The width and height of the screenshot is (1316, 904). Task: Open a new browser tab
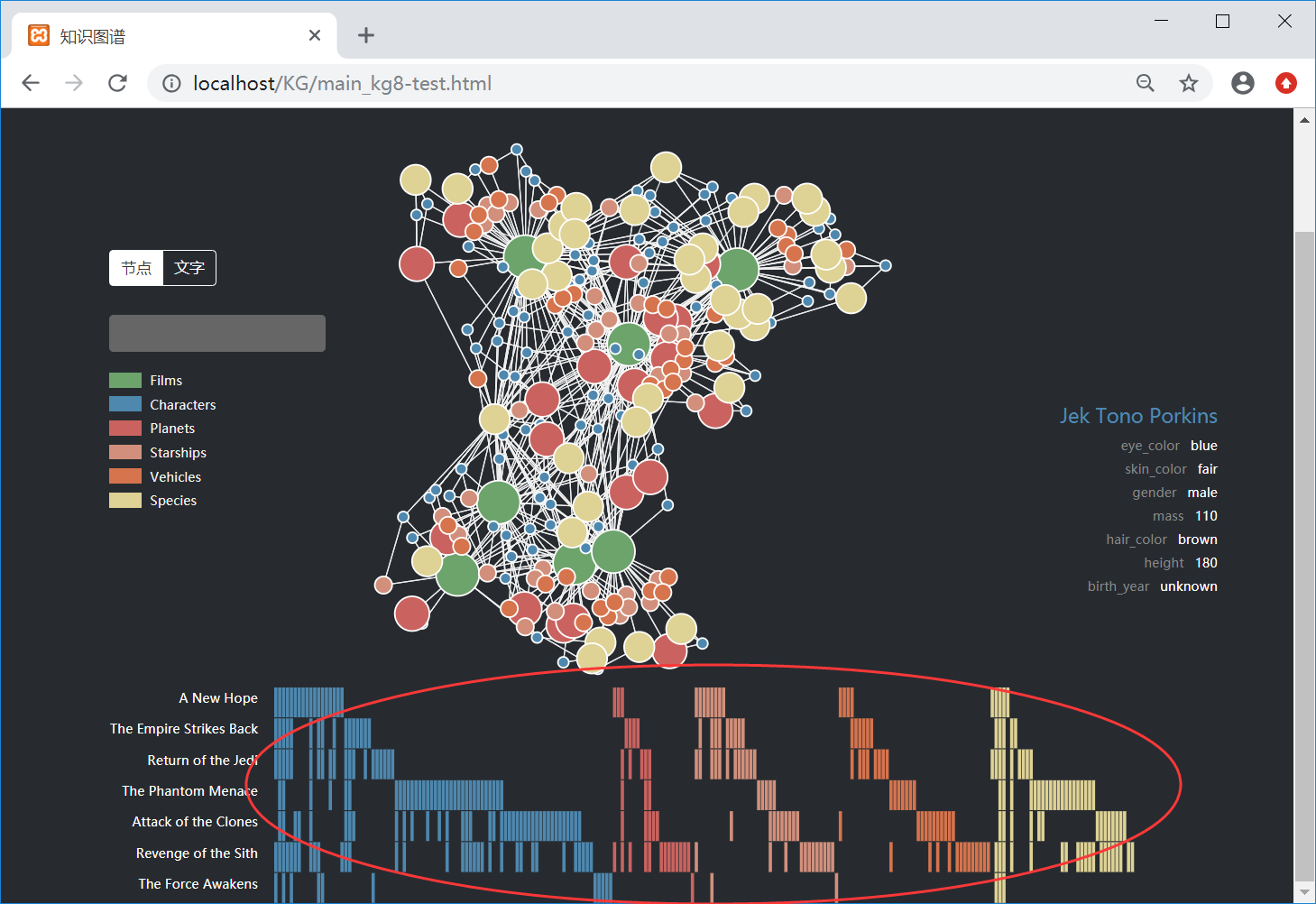click(365, 35)
